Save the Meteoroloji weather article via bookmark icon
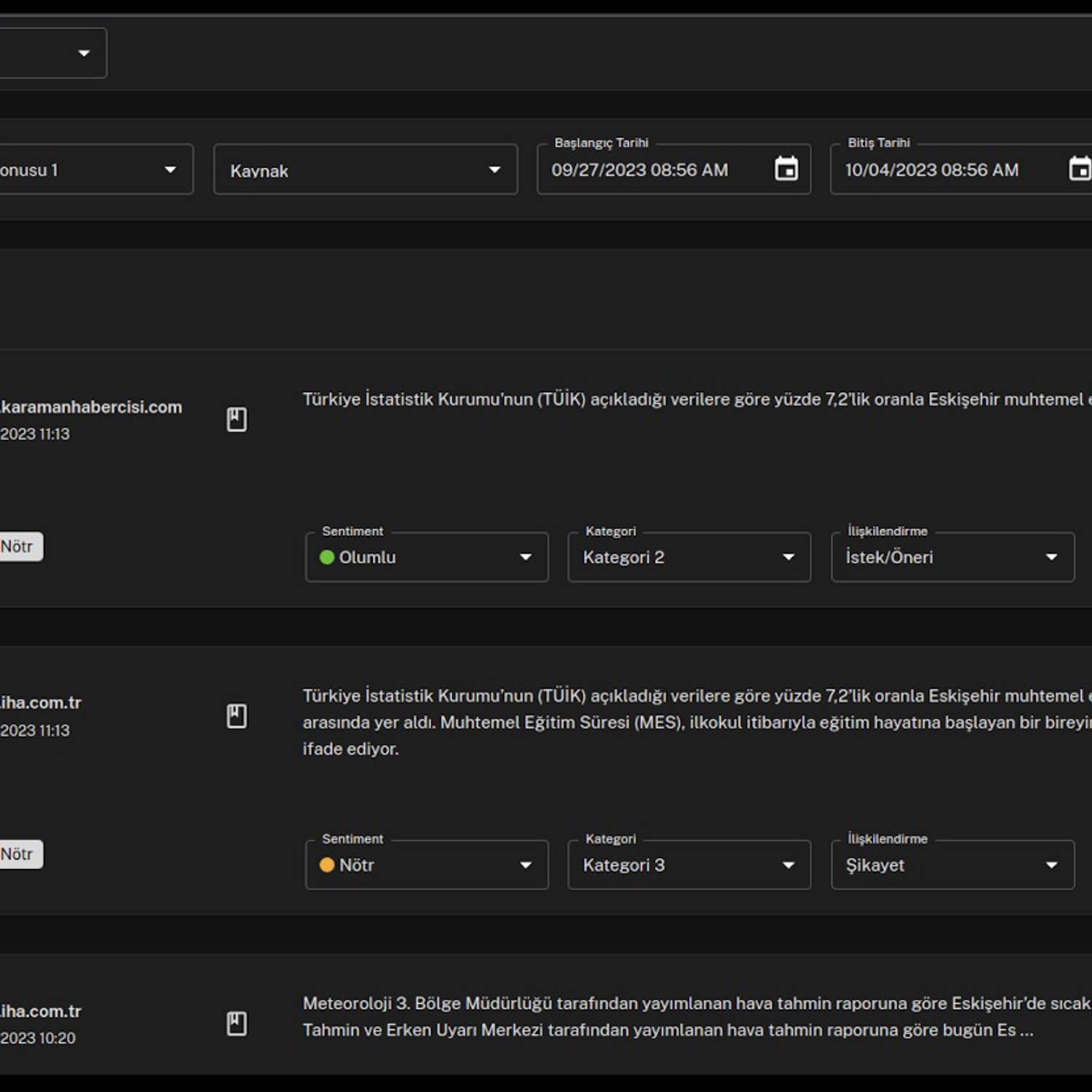 point(237,1024)
